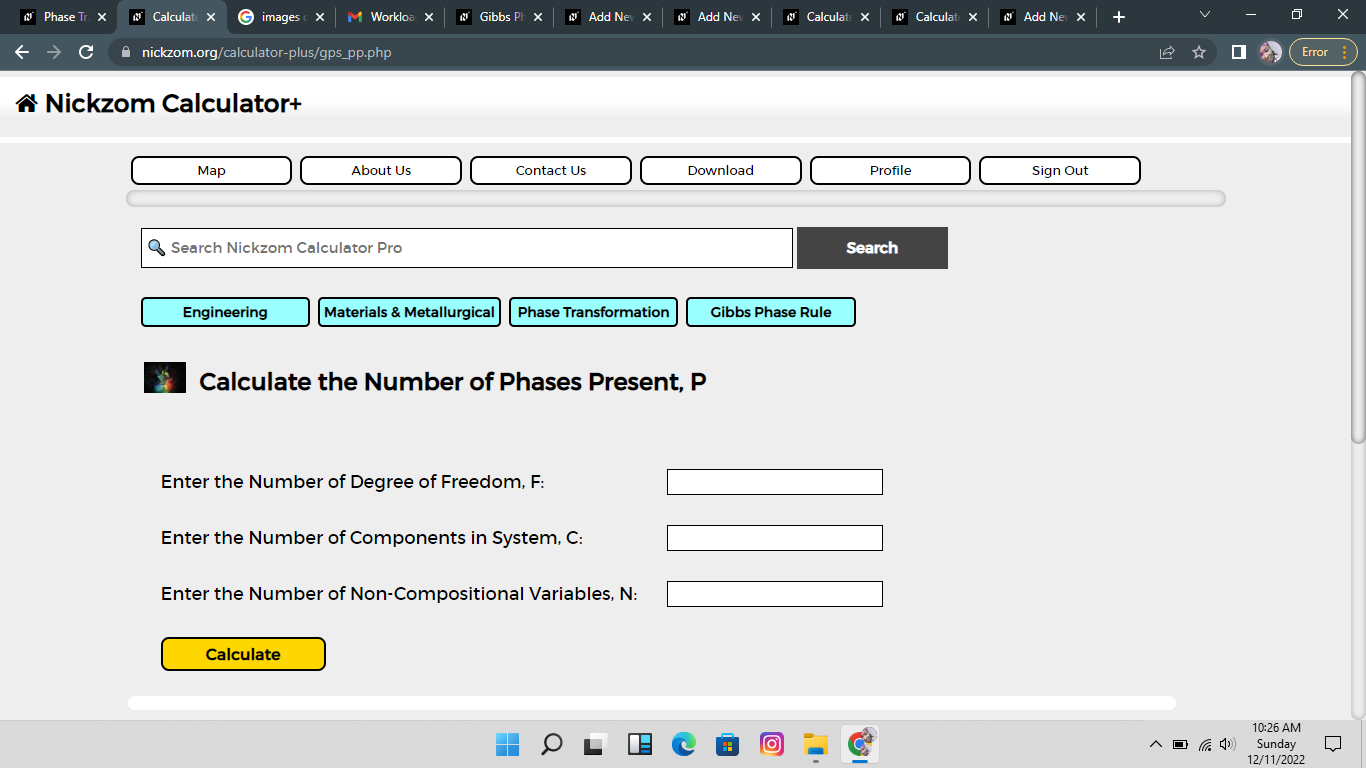This screenshot has width=1366, height=768.
Task: Focus the Non-Compositional Variables, N input
Action: (775, 594)
